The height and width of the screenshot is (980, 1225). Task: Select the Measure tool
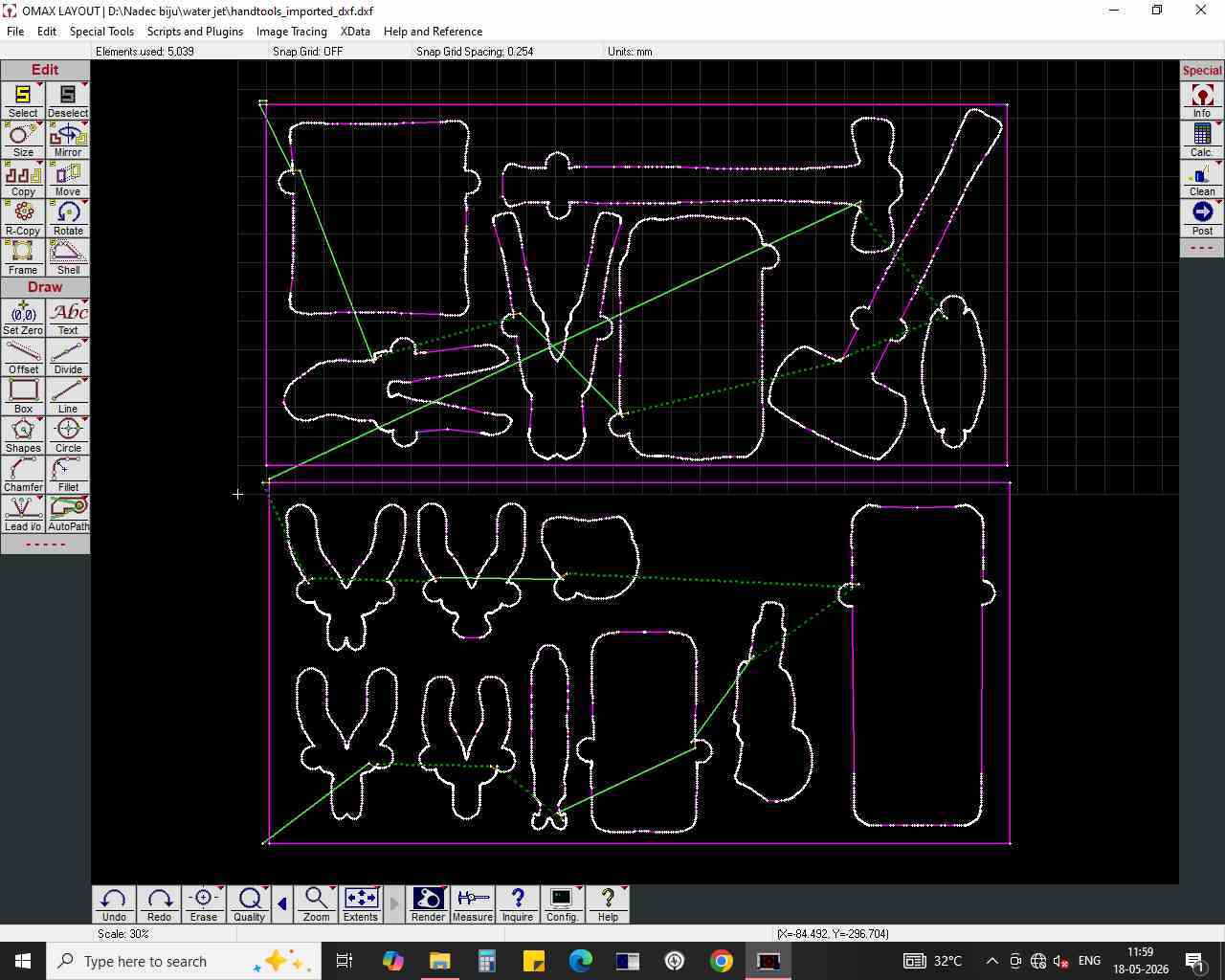(x=473, y=904)
